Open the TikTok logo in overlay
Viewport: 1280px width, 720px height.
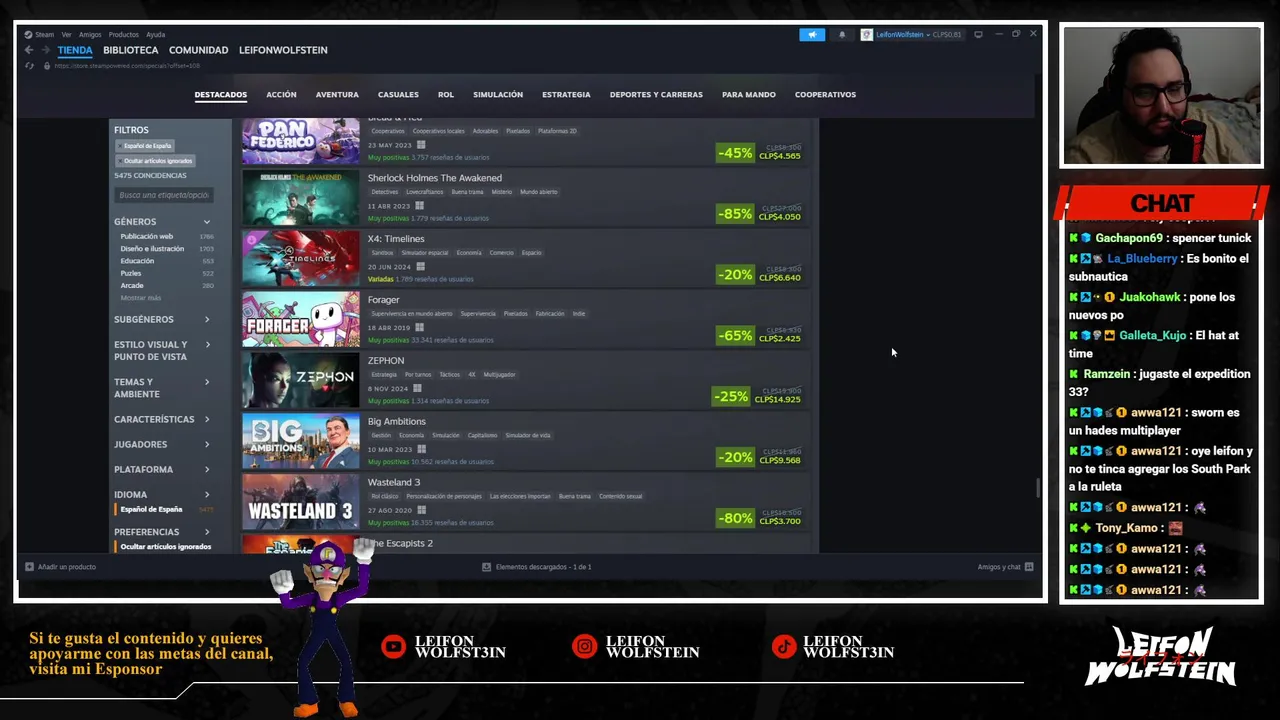pos(784,647)
